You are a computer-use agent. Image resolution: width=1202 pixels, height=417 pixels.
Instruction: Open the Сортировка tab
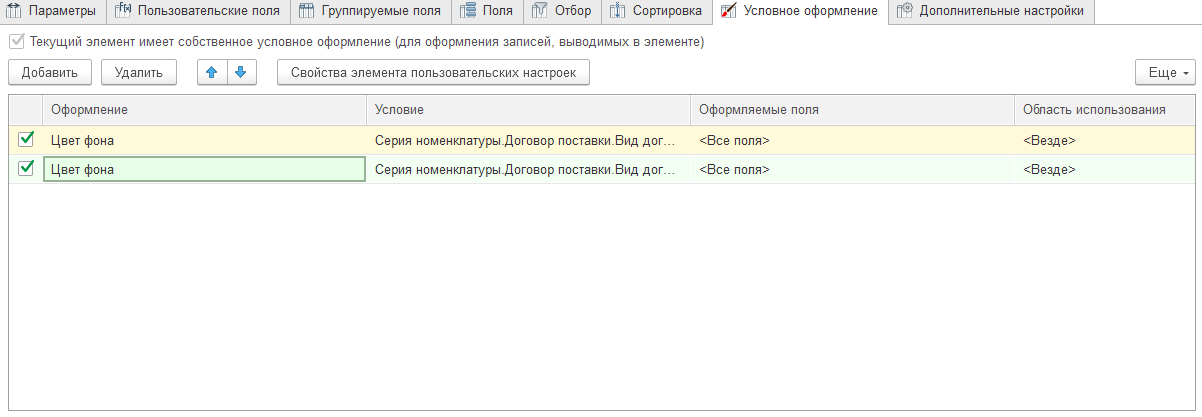click(x=657, y=12)
